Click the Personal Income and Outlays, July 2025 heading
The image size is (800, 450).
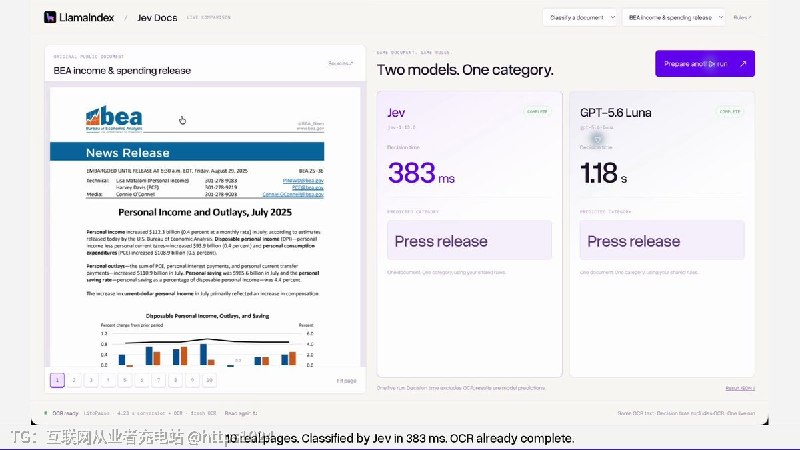click(205, 212)
